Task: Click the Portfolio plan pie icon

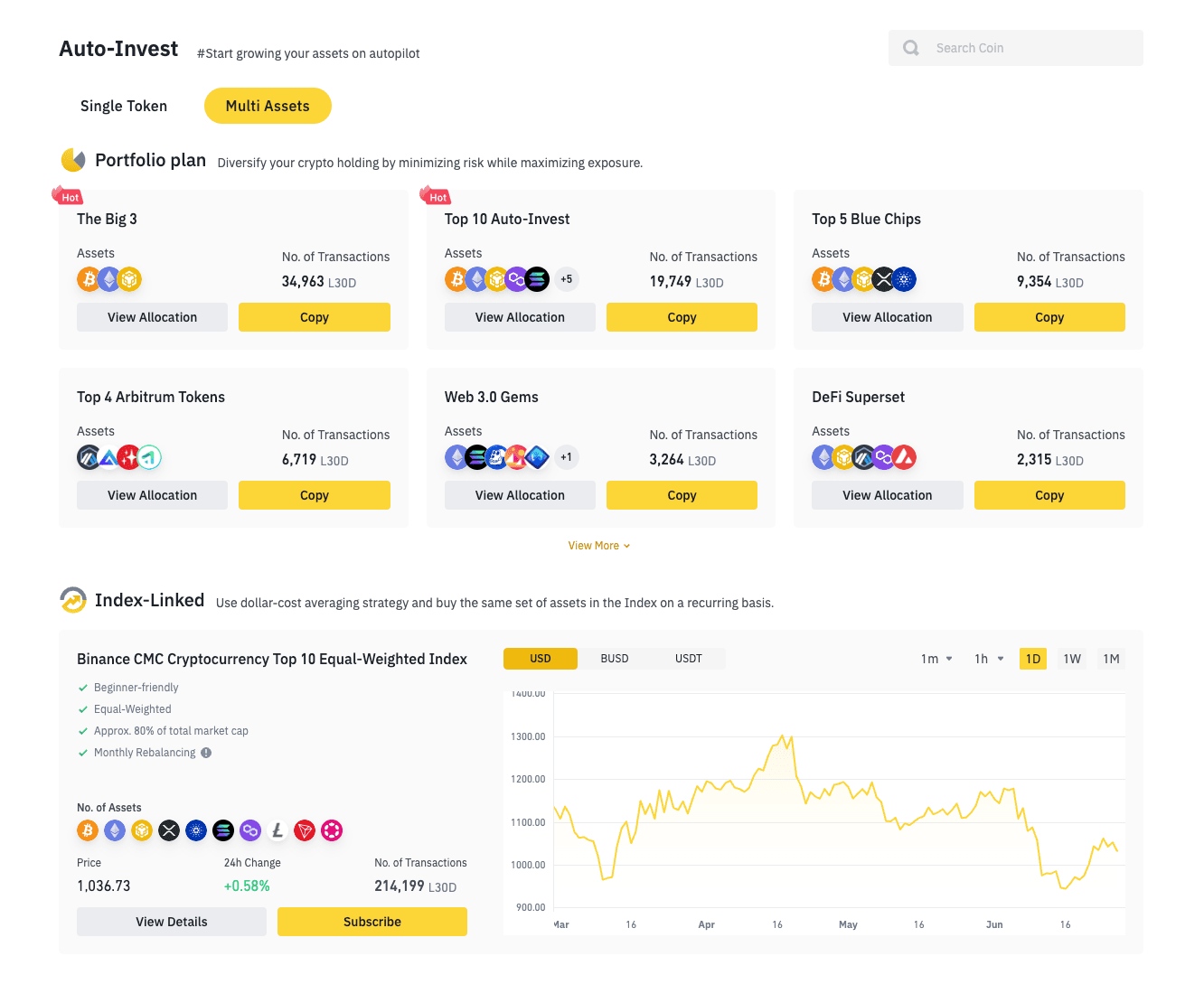Action: 73,160
